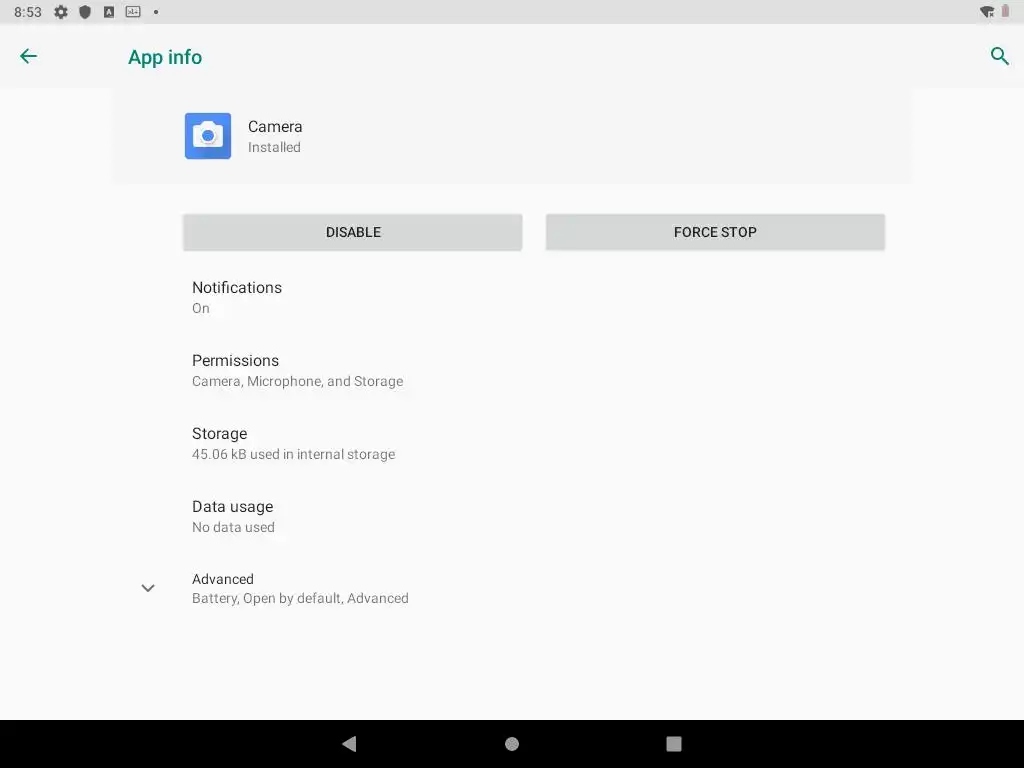Screen dimensions: 1024x768
Task: Tap the 'No data used' summary
Action: click(x=233, y=528)
